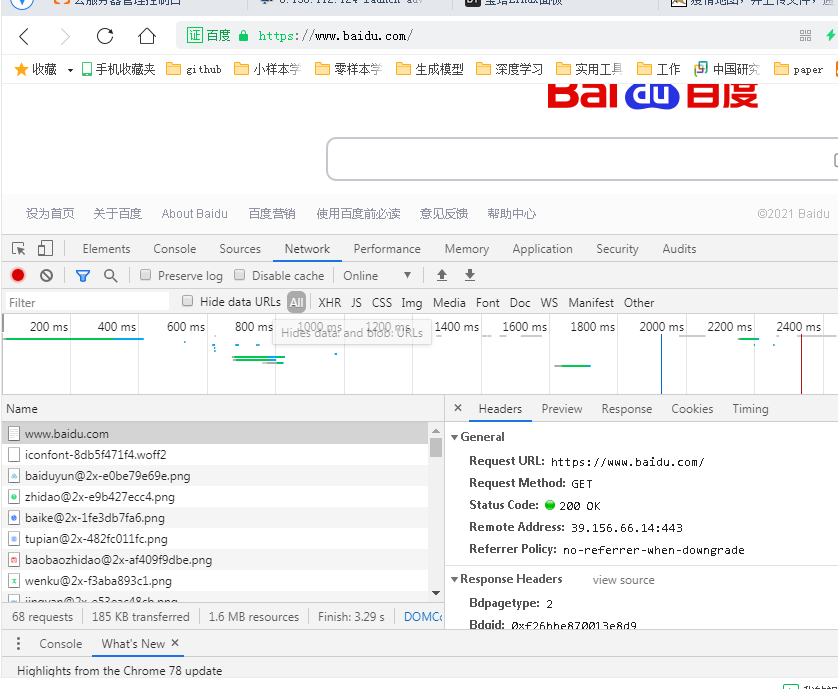Toggle the network filter funnel
Viewport: 838px width, 689px height.
tap(83, 276)
